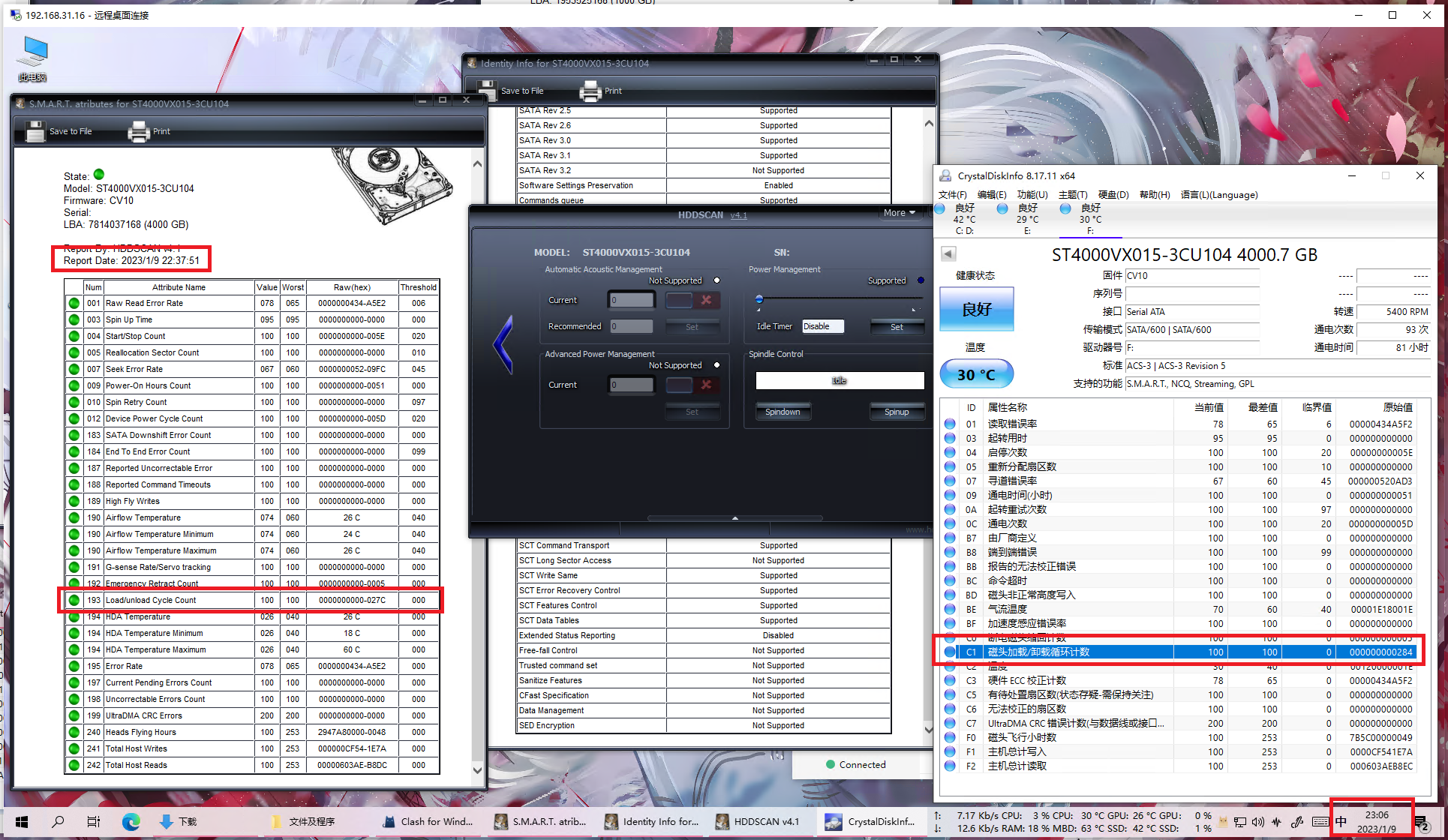The image size is (1448, 840).
Task: Click the audio waveform tray icon
Action: (1276, 822)
